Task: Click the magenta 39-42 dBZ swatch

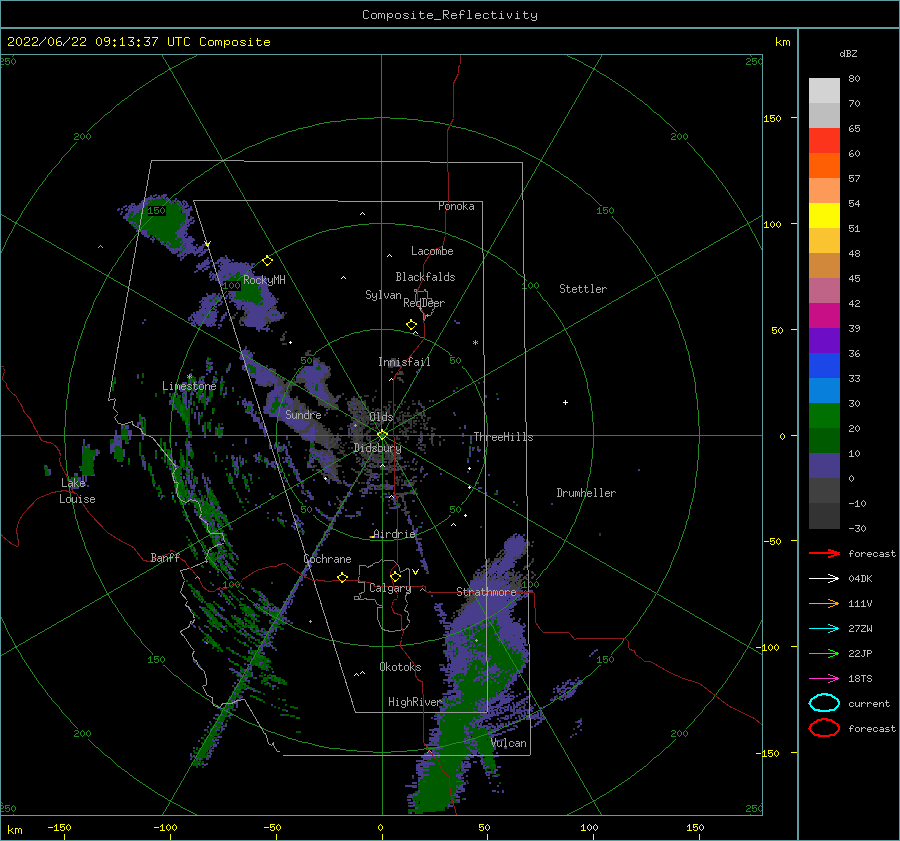Action: pos(824,316)
